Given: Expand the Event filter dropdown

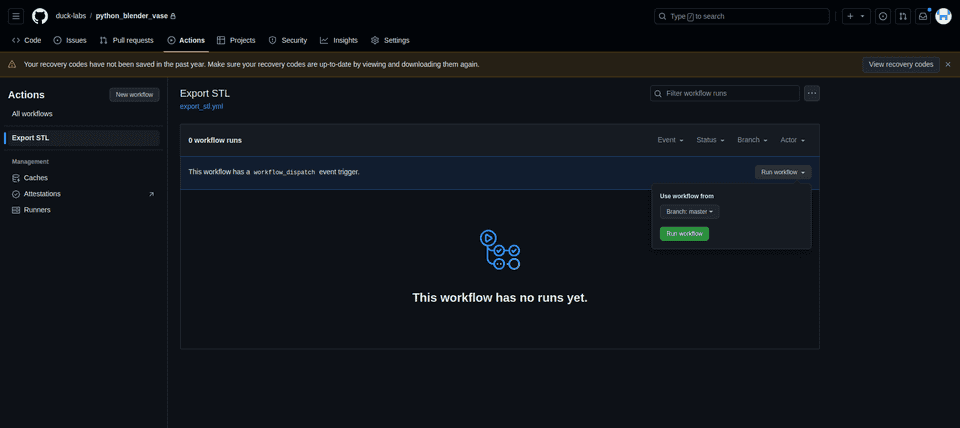Looking at the screenshot, I should click(670, 140).
